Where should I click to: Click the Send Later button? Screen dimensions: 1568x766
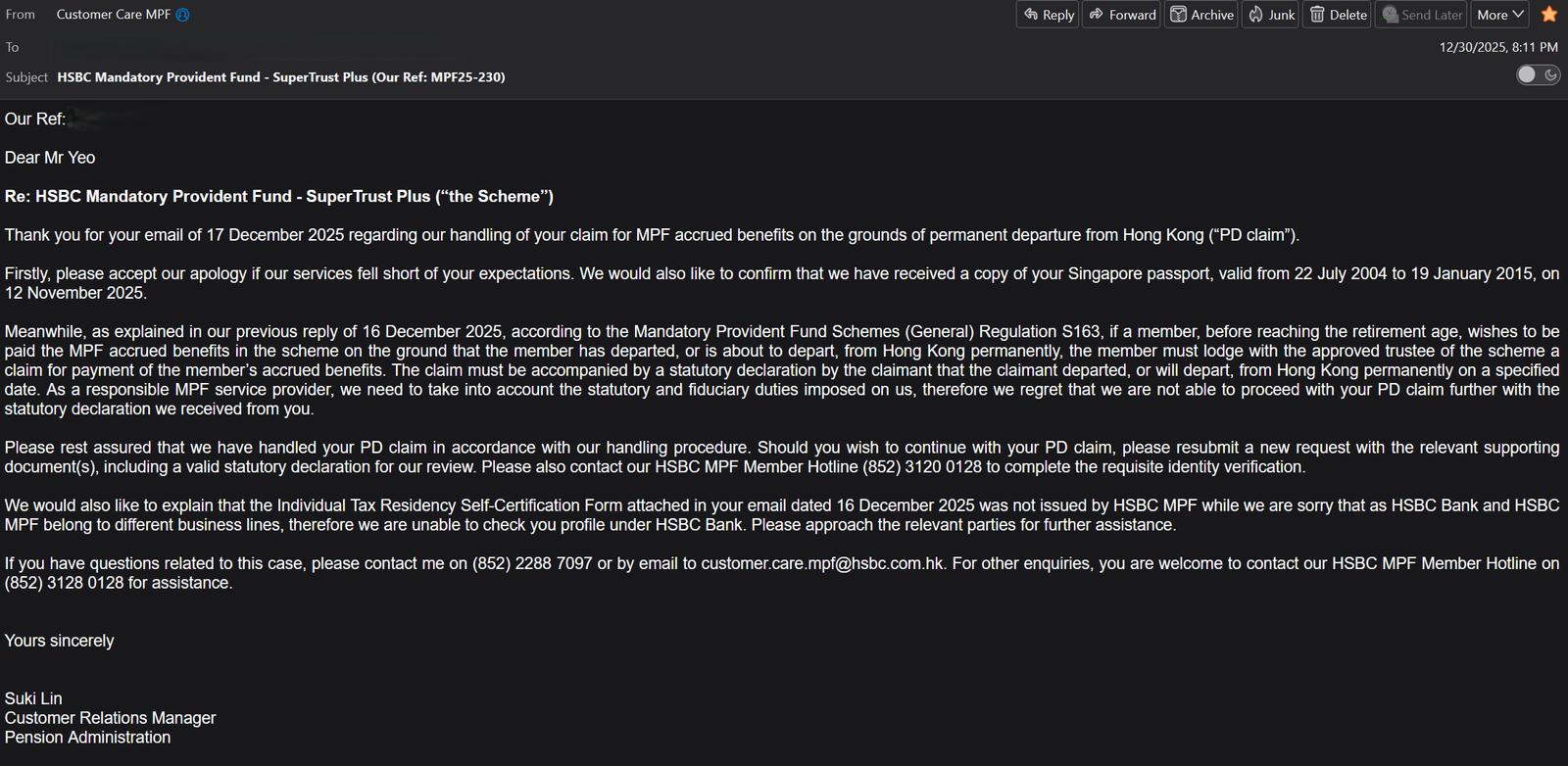[1421, 15]
